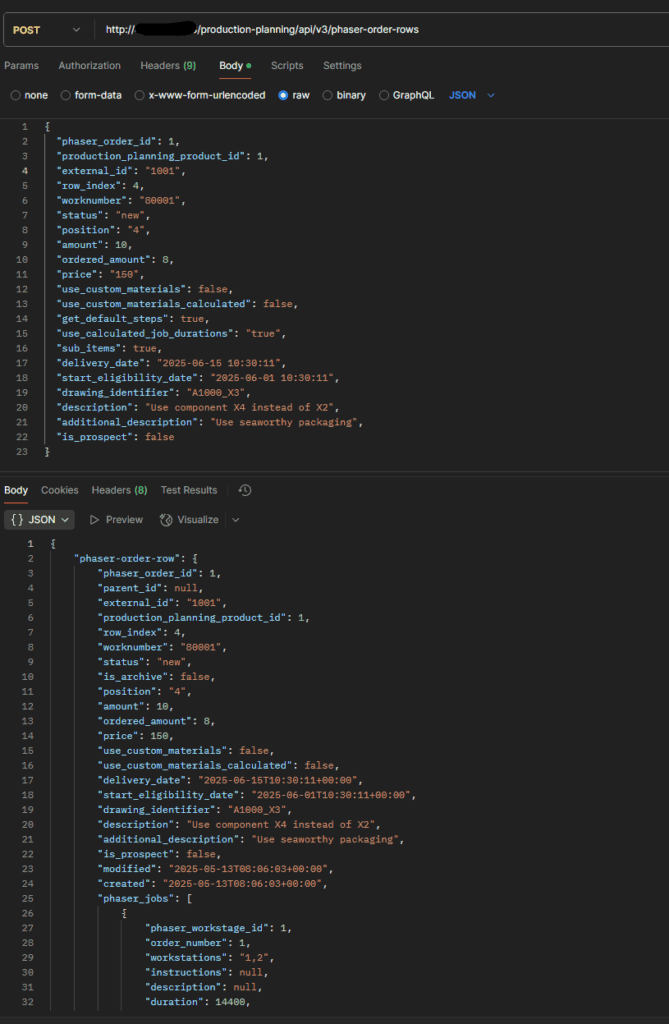Select the form-data radio button
Viewport: 669px width, 1024px height.
65,95
